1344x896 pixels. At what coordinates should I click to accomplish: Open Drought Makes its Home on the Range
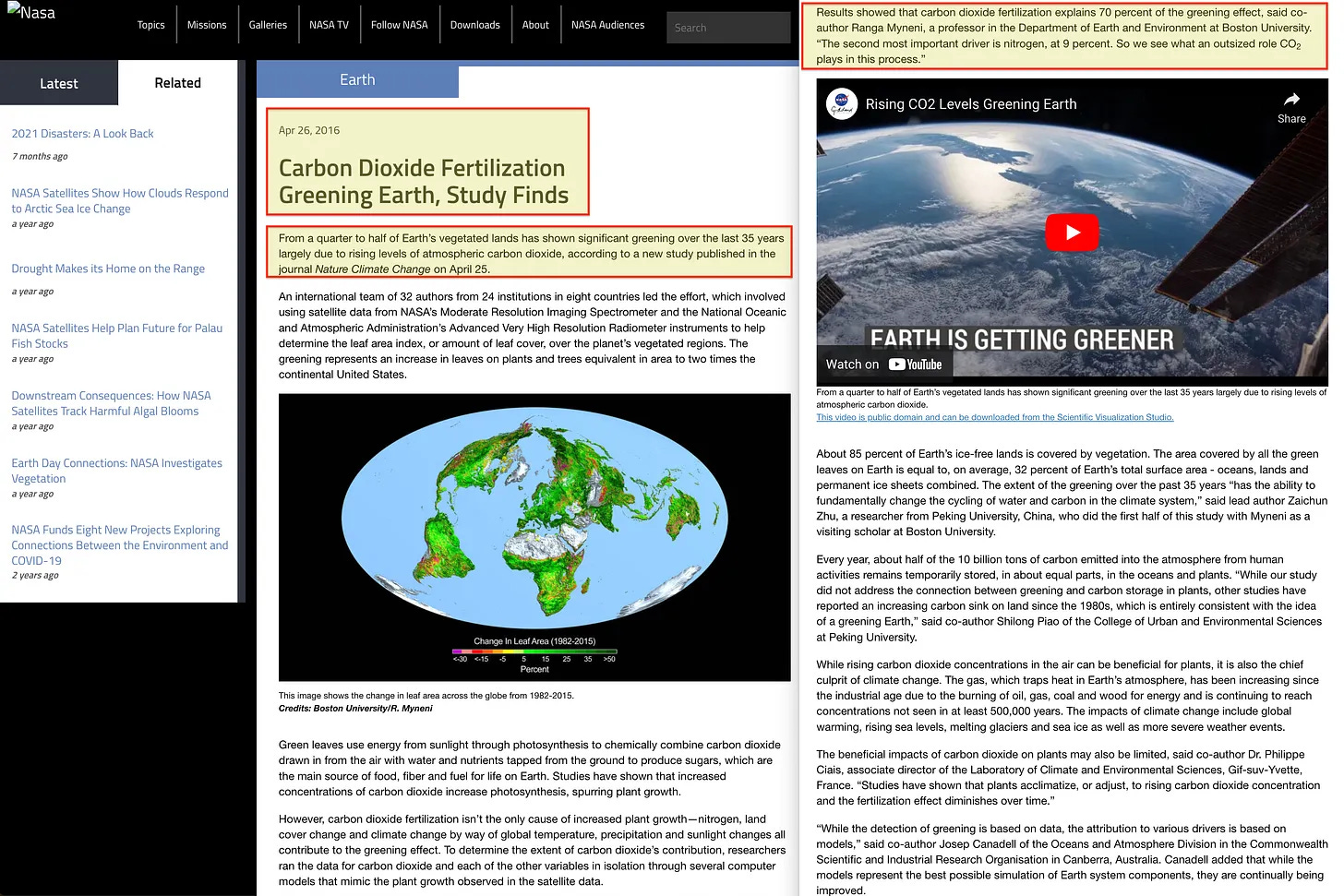point(108,269)
